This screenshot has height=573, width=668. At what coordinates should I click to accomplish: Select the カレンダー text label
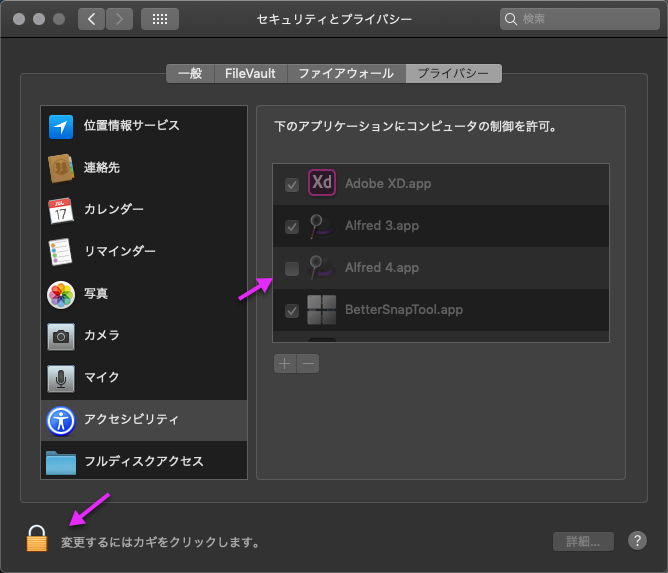[114, 209]
